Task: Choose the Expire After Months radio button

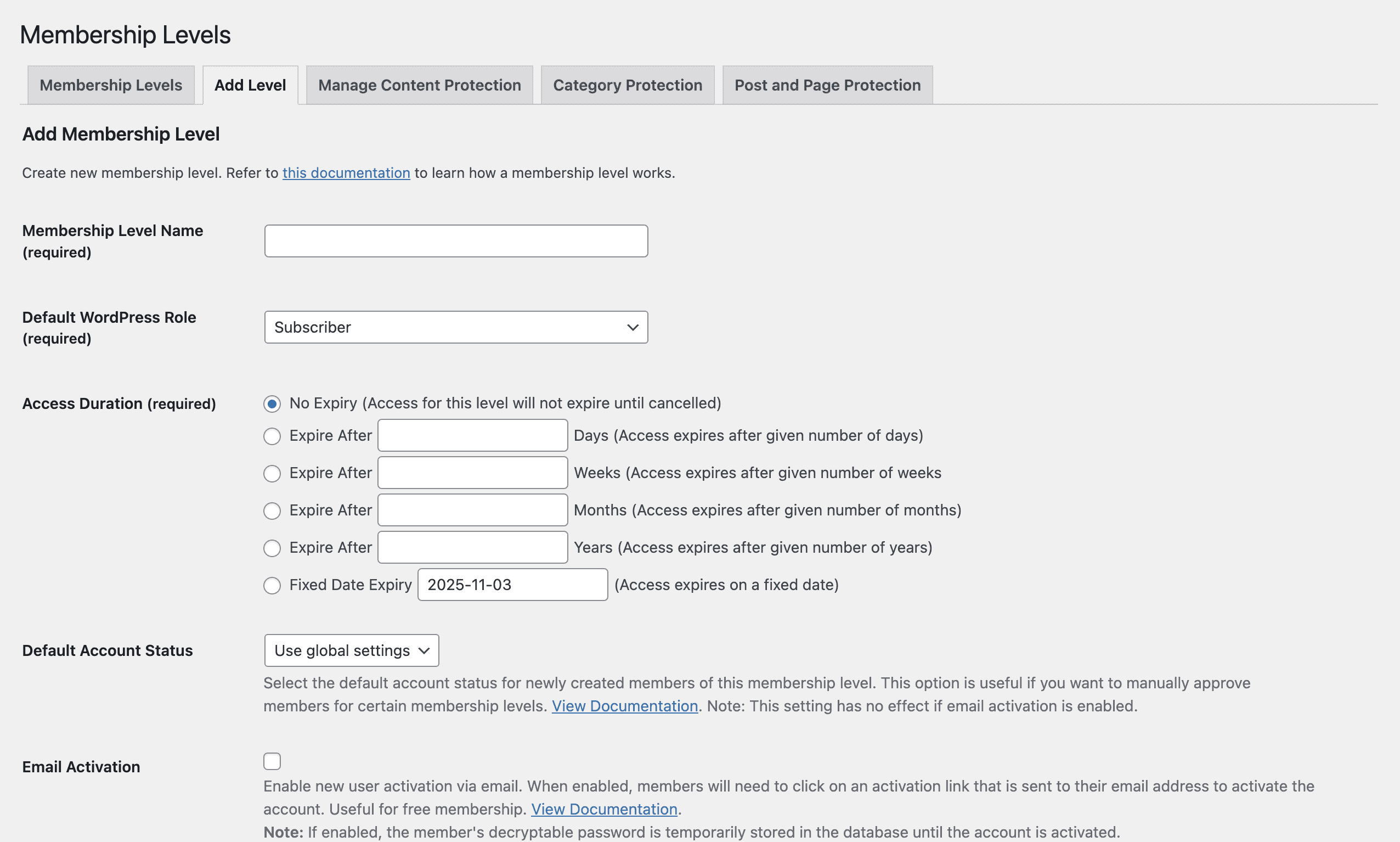Action: tap(272, 510)
